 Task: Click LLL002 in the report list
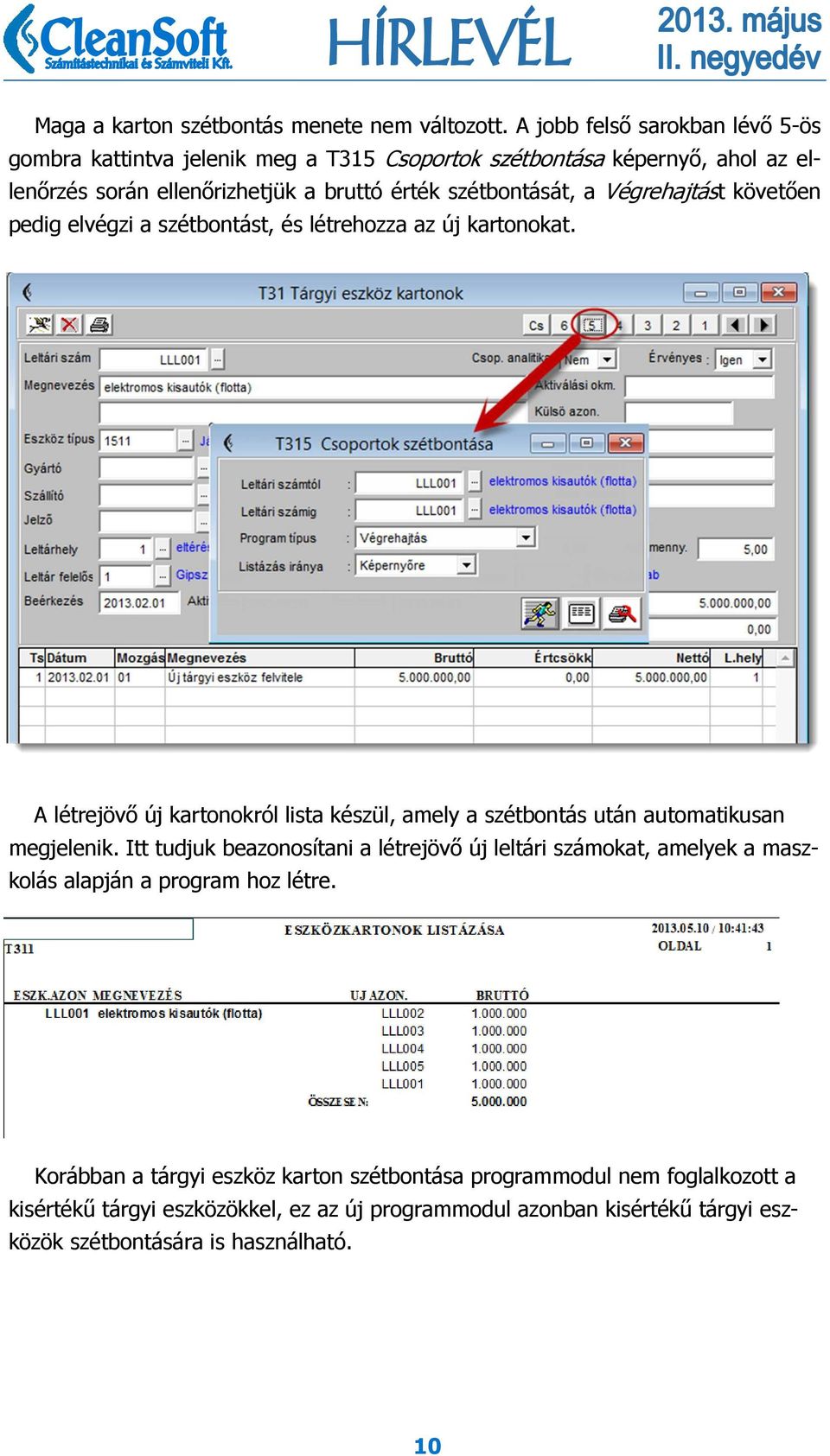click(403, 1014)
